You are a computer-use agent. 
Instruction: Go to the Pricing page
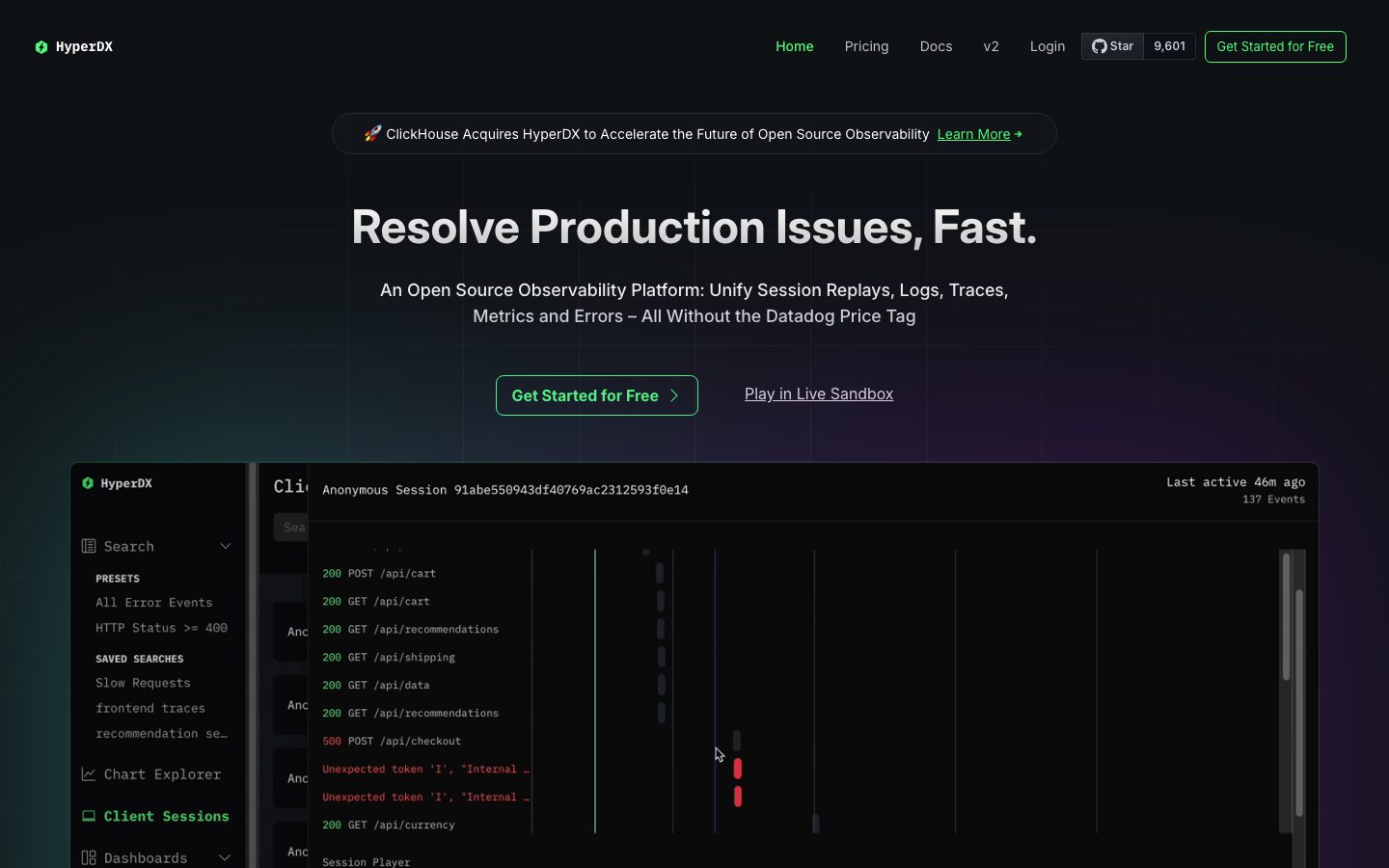(866, 46)
